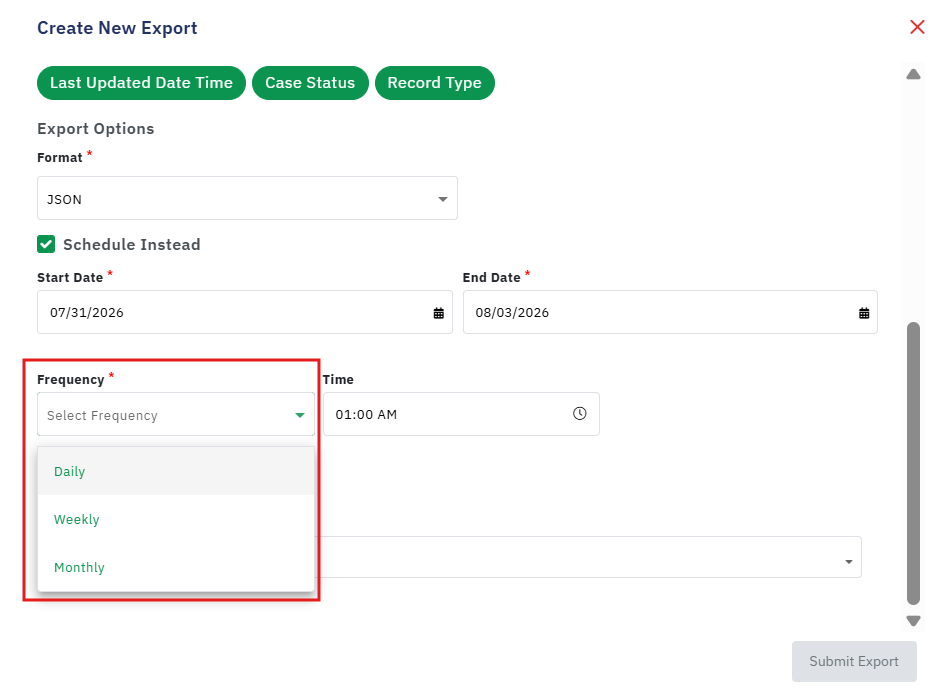This screenshot has width=943, height=699.
Task: Click the scrollbar up arrow
Action: [x=913, y=74]
